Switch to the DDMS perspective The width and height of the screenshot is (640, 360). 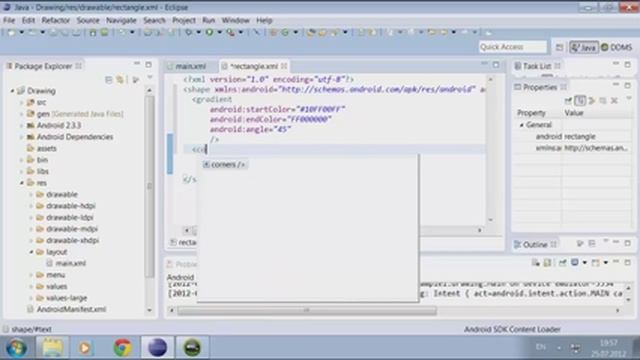click(x=616, y=47)
